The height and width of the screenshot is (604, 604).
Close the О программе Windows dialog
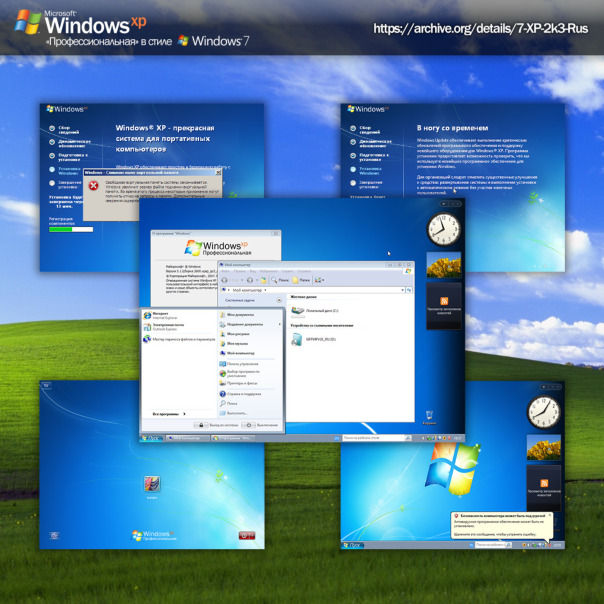coord(275,233)
